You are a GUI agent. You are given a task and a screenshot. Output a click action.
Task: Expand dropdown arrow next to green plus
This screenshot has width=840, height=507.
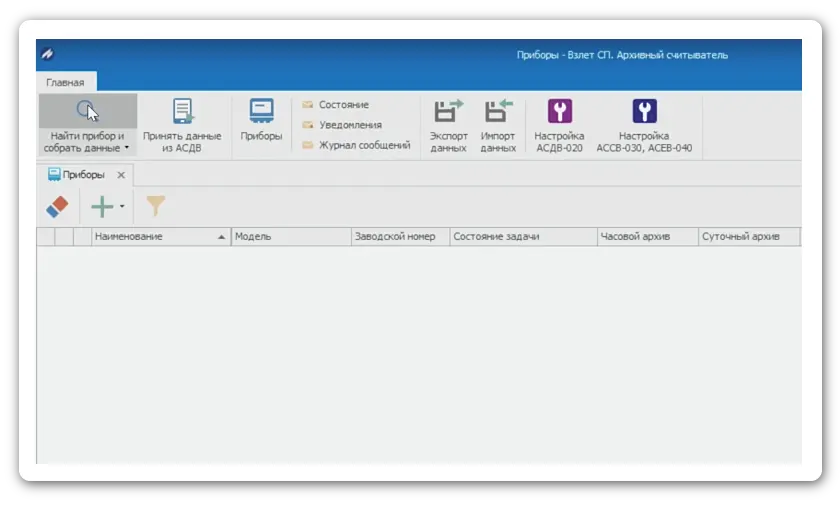point(122,207)
